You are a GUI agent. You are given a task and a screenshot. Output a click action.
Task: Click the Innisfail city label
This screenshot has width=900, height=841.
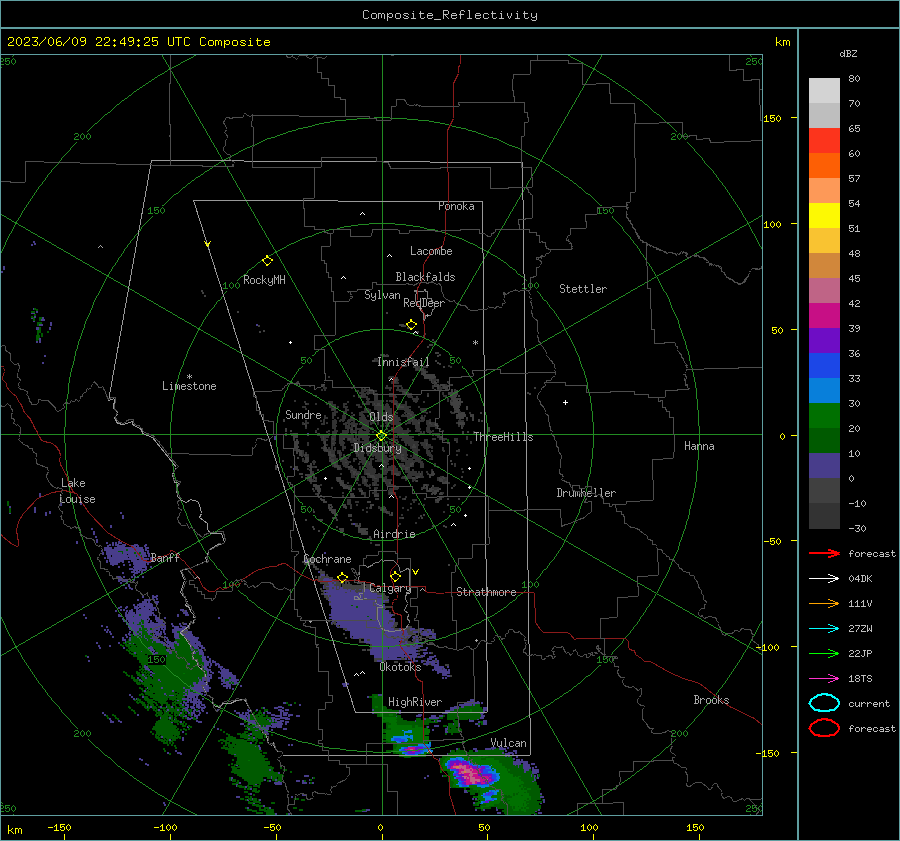tap(403, 362)
